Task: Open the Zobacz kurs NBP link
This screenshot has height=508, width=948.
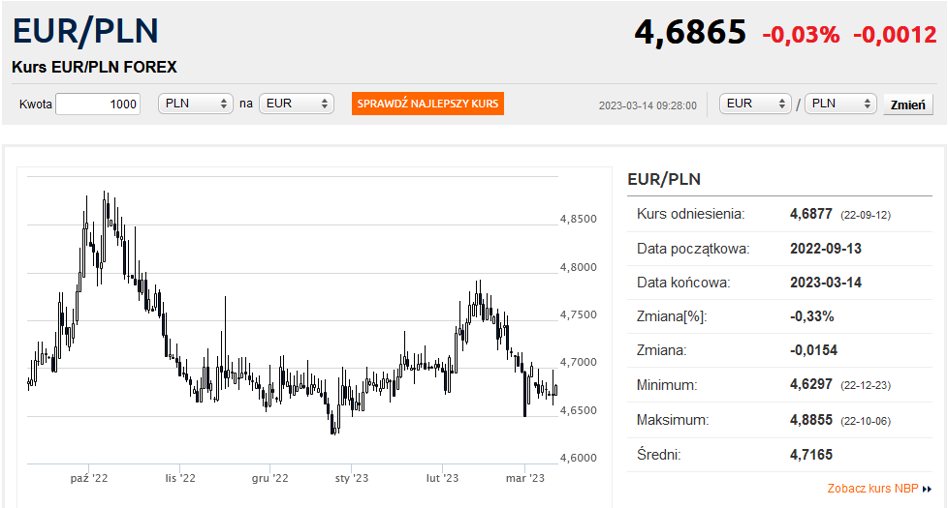Action: (x=872, y=488)
